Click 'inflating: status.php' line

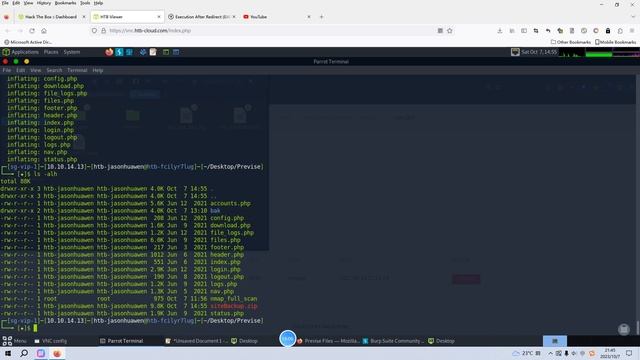coord(42,159)
